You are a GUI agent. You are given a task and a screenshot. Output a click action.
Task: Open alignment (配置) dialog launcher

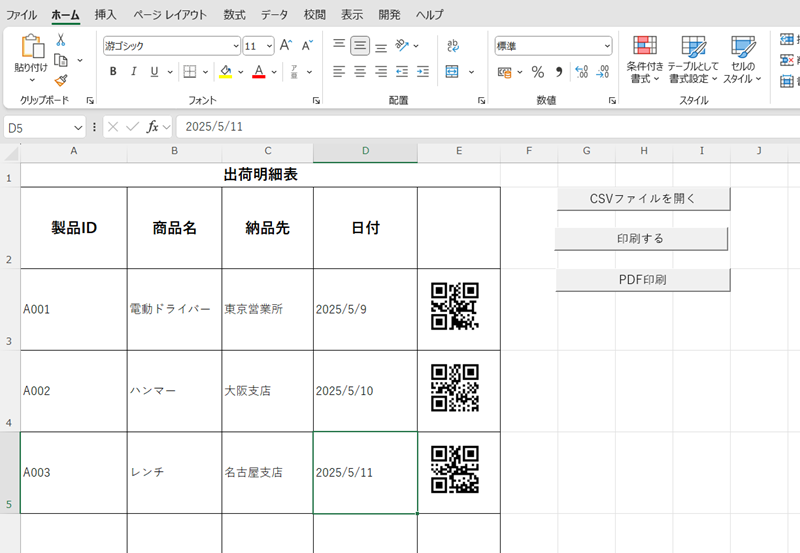[x=481, y=100]
